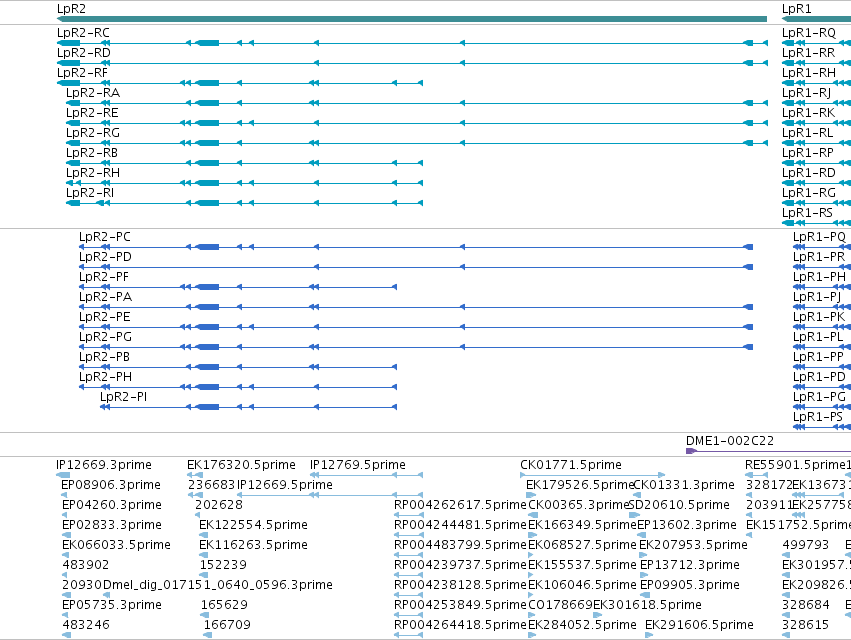Choose the LpR1-RJ transcript
This screenshot has width=851, height=640.
point(806,93)
